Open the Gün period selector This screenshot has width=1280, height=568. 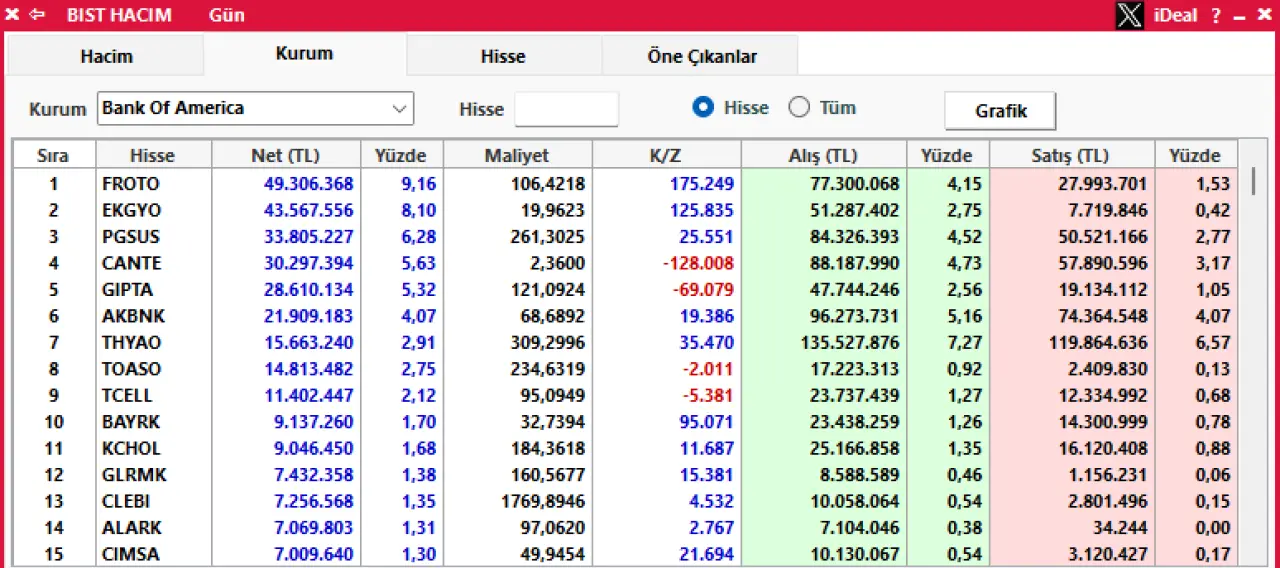pyautogui.click(x=227, y=15)
